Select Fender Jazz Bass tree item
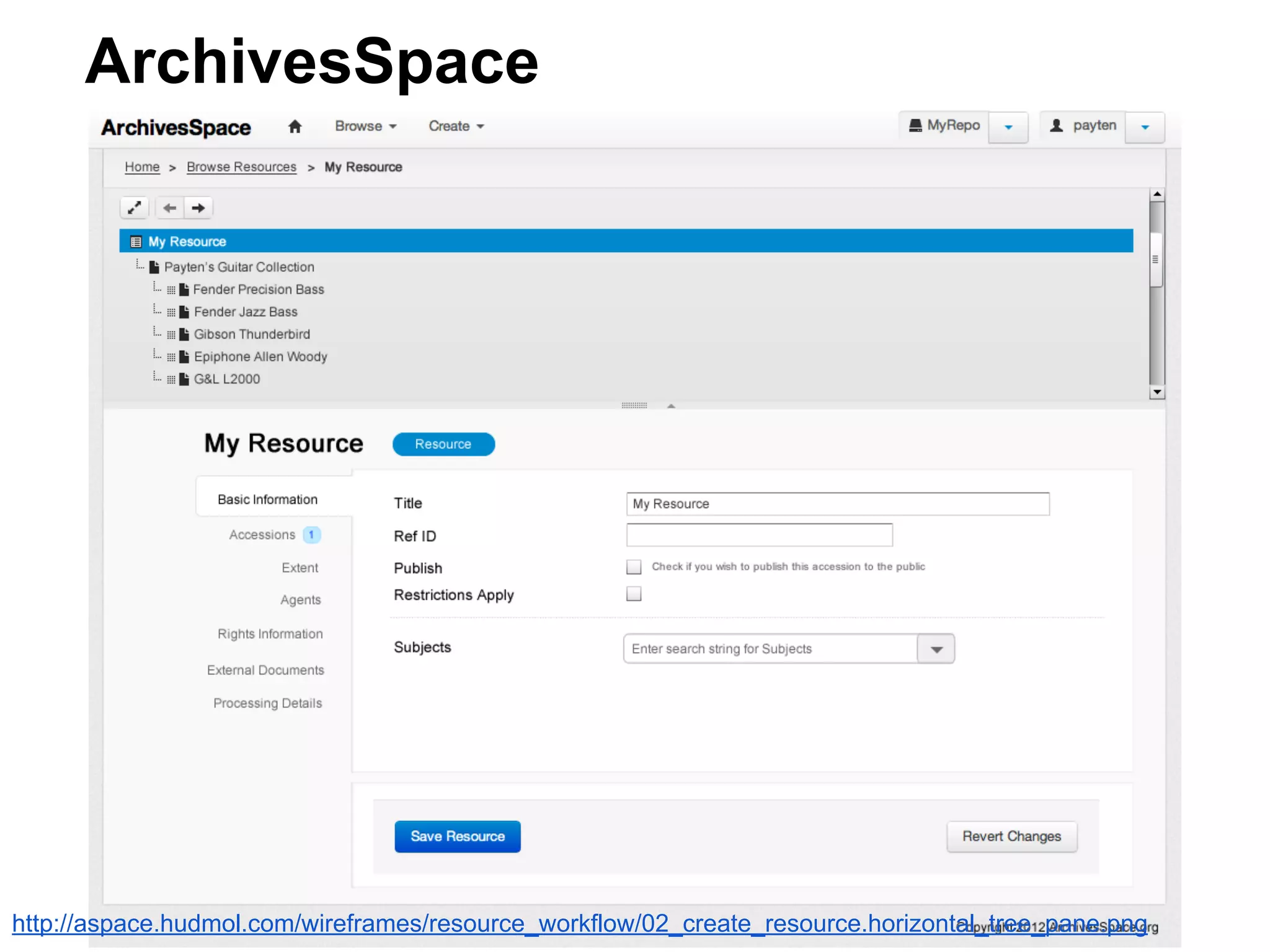This screenshot has width=1270, height=952. pyautogui.click(x=246, y=312)
